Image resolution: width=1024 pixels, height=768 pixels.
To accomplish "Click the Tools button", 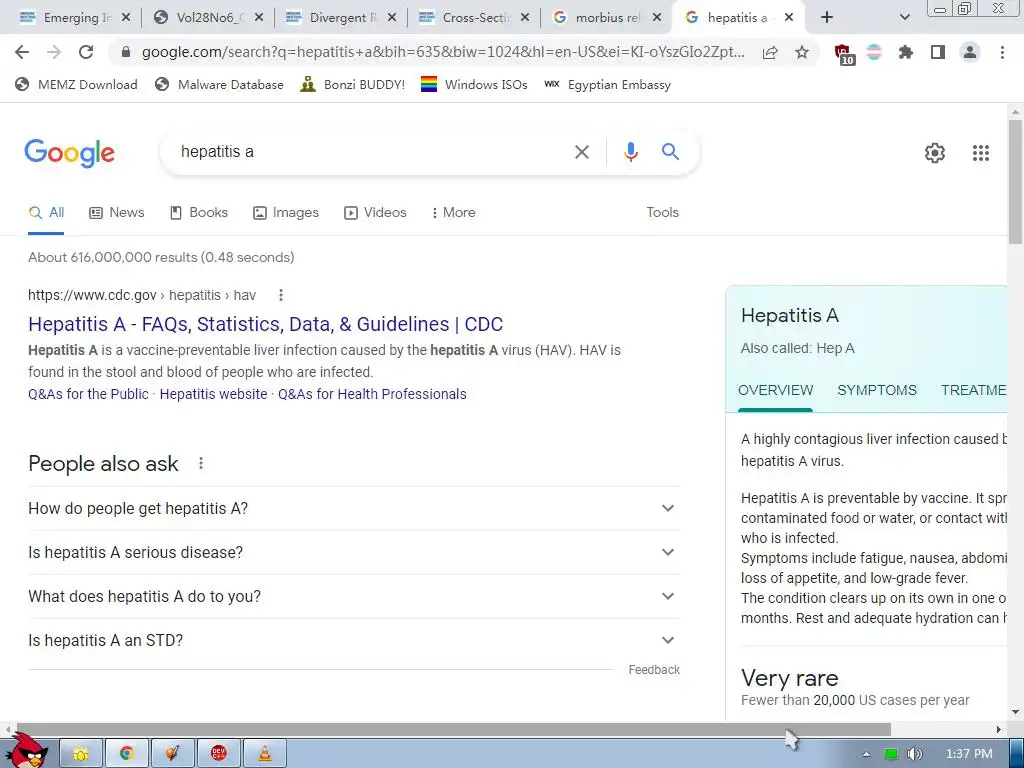I will tap(662, 213).
